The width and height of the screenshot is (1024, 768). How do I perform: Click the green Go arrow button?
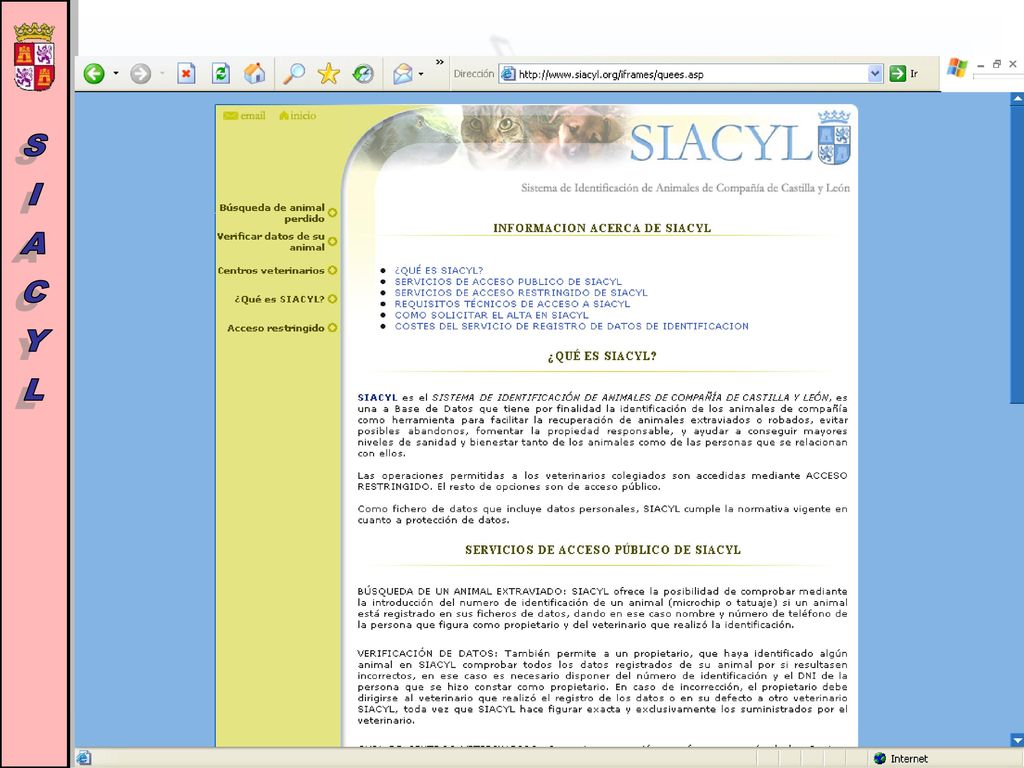tap(898, 74)
